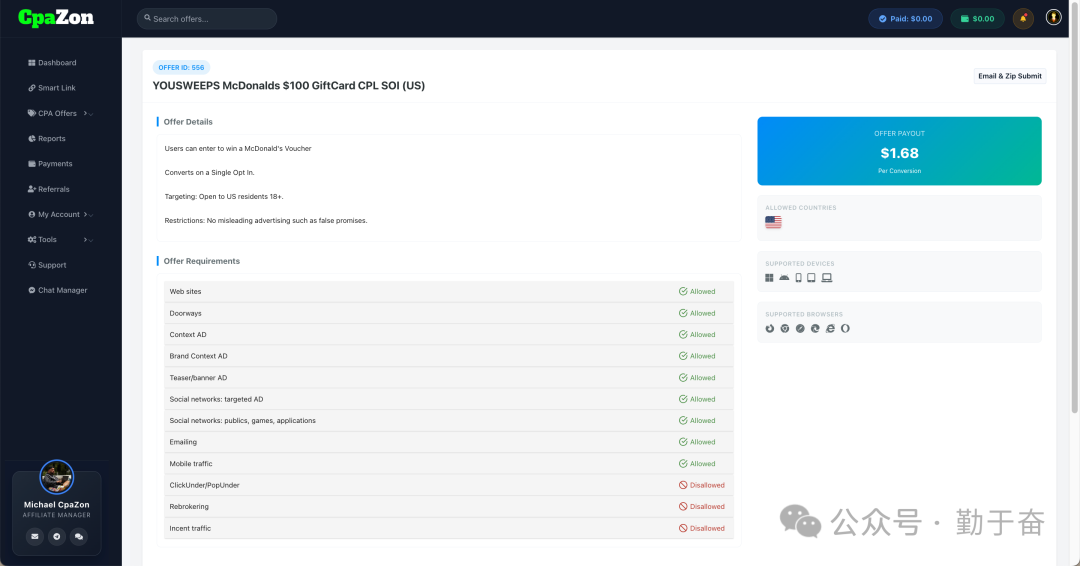
Task: Click the offer title YOUSWEEPS McDonalds $100 GiftCard
Action: coord(289,85)
